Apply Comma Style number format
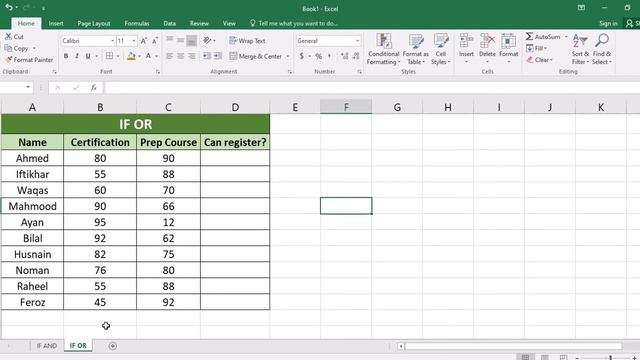This screenshot has width=640, height=360. click(x=329, y=56)
